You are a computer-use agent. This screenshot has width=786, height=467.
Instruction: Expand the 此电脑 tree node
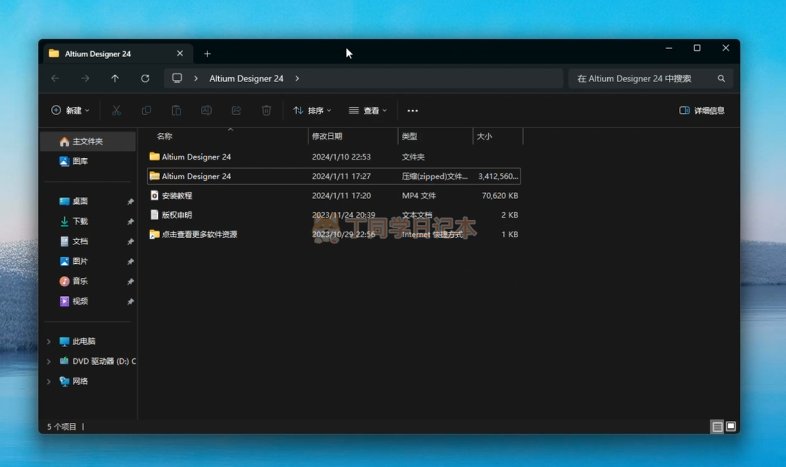(x=49, y=341)
